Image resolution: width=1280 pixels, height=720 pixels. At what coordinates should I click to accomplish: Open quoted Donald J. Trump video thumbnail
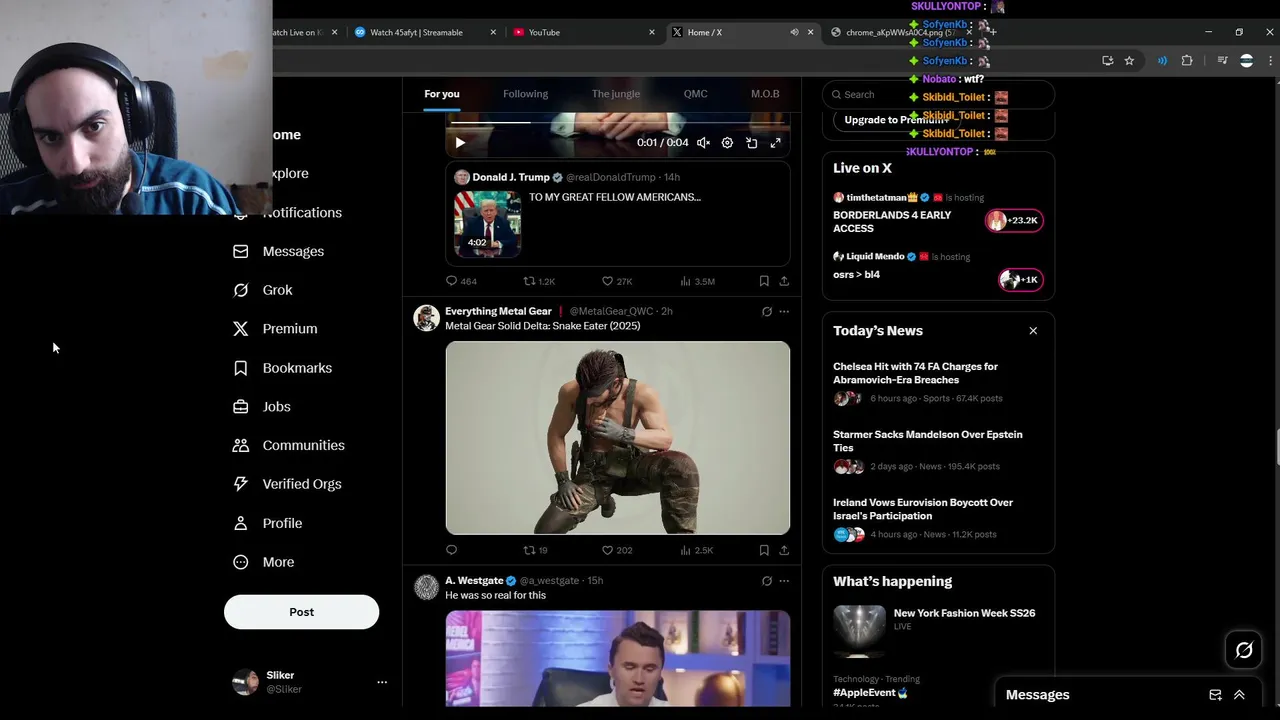[x=488, y=224]
